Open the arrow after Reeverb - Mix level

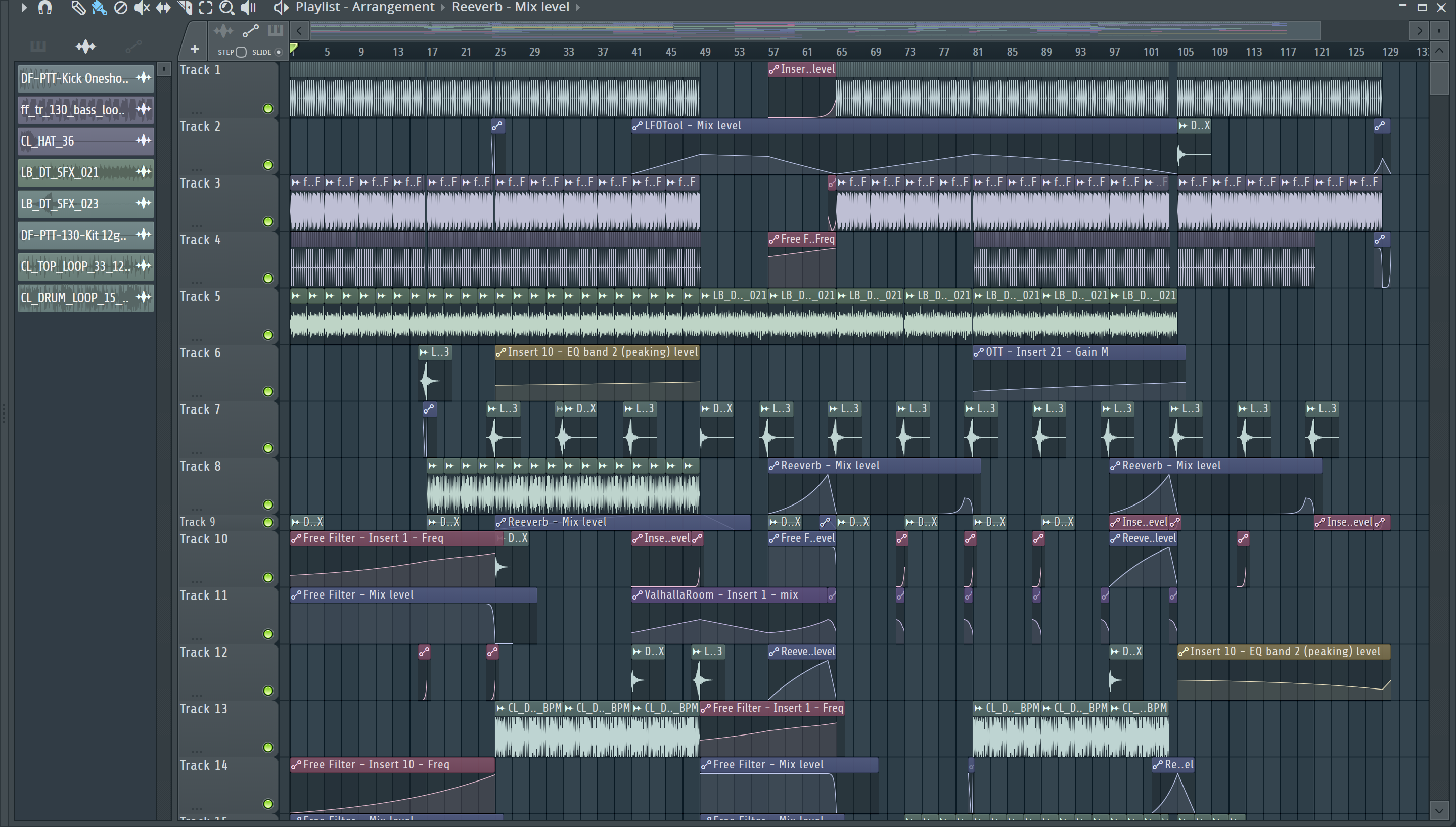(578, 8)
